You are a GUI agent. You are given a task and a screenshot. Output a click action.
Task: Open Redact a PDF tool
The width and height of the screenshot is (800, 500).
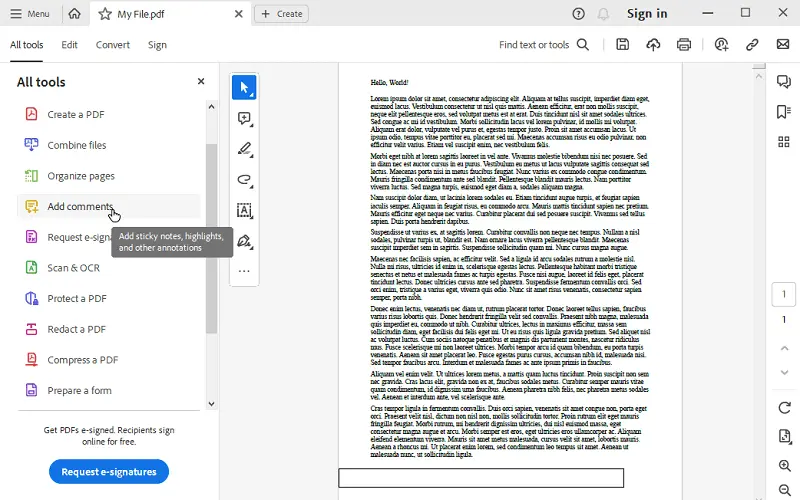(109, 329)
